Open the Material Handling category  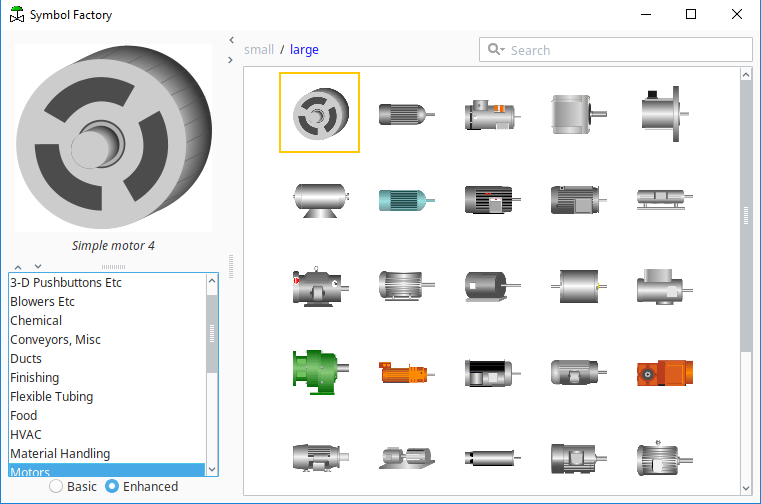tap(107, 453)
